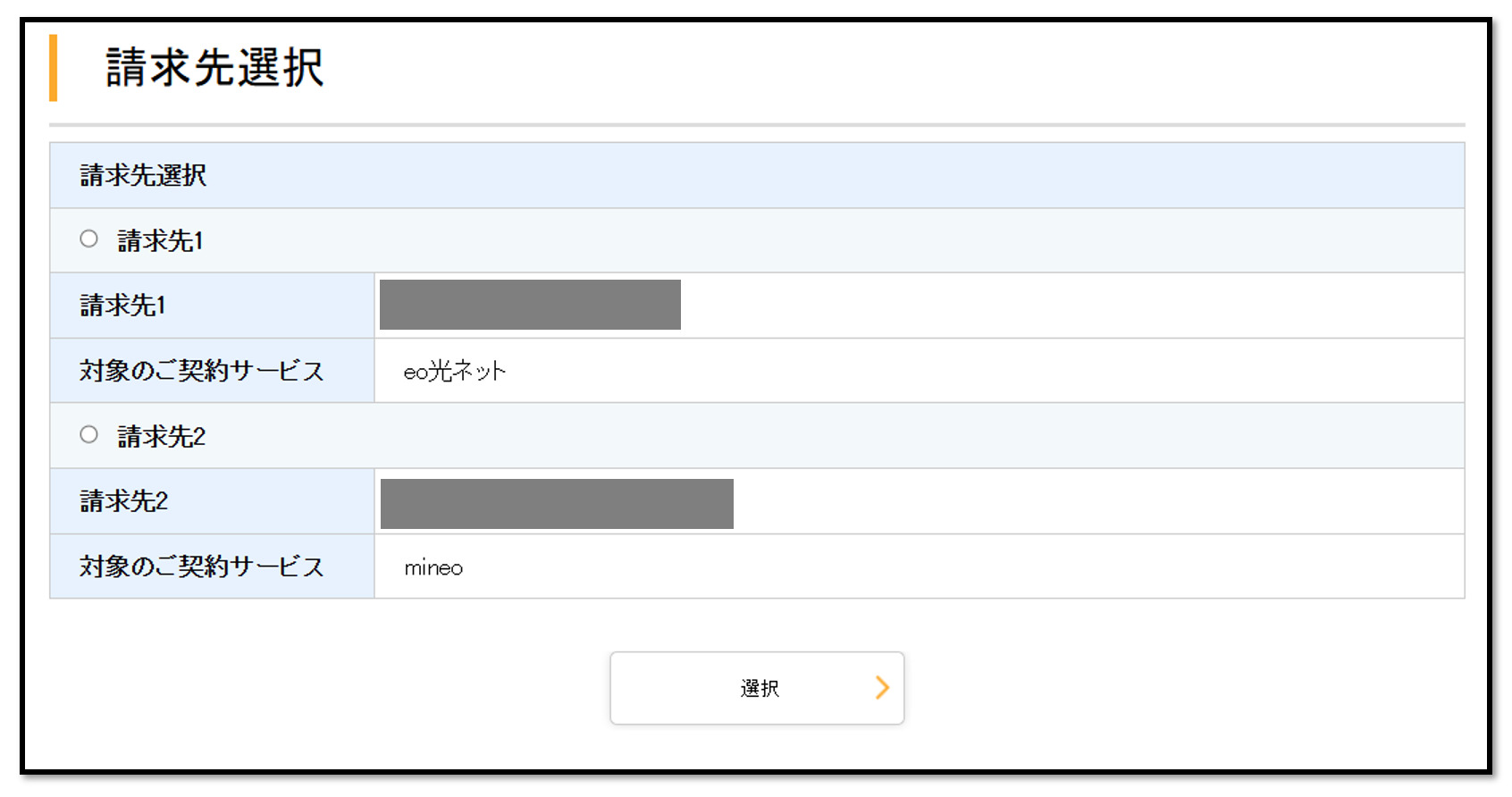Click the large 請求先選択 page heading
The image size is (1512, 797).
coord(214,68)
